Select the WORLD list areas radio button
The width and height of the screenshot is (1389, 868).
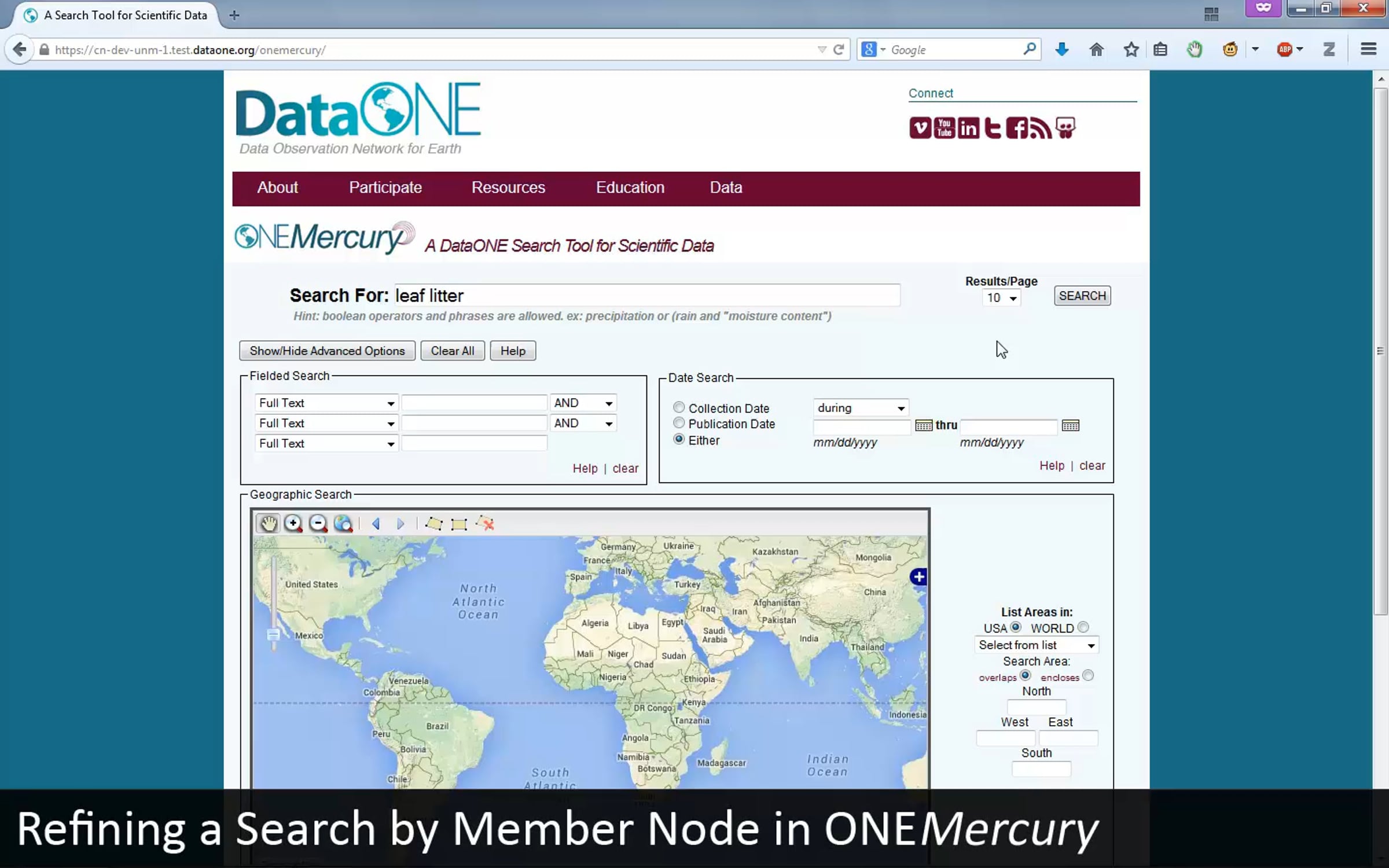point(1083,627)
